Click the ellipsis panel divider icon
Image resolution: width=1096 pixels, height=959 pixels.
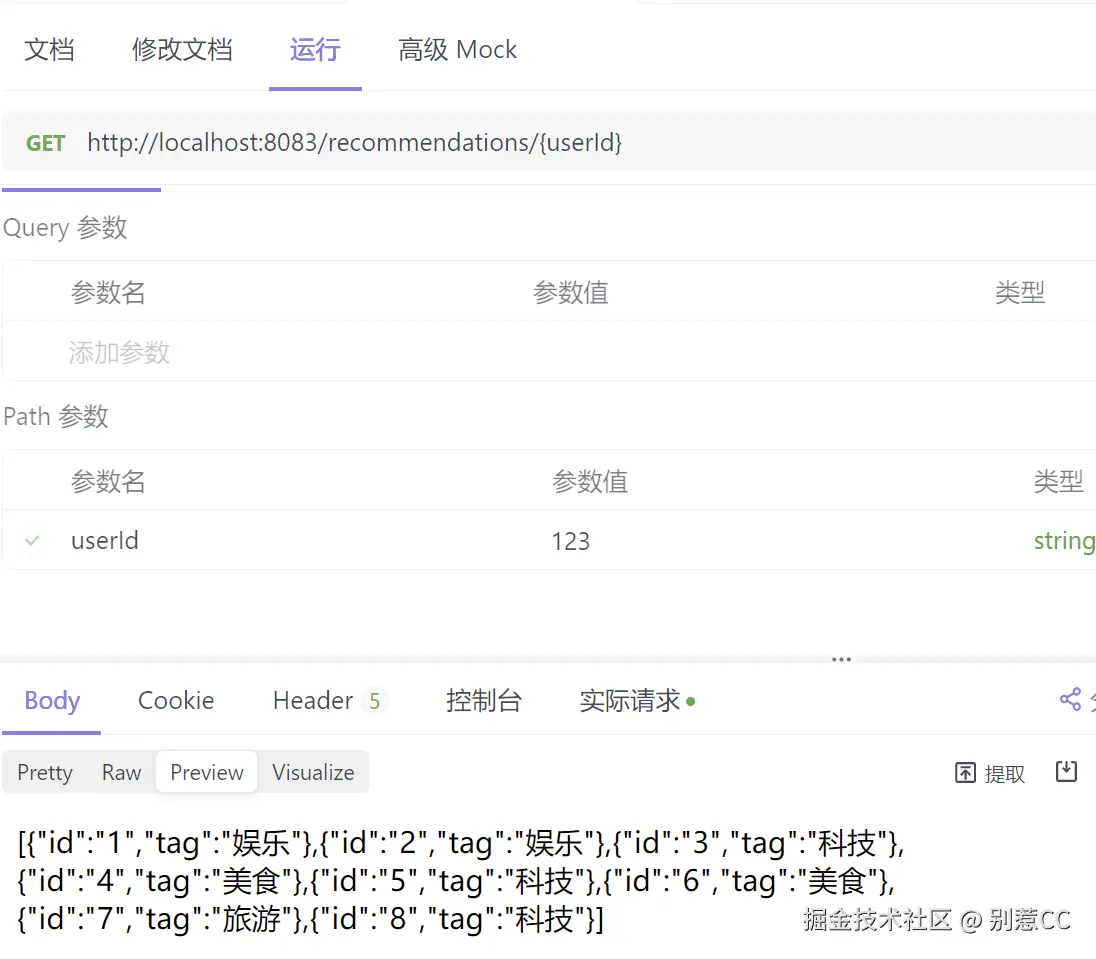coord(840,659)
